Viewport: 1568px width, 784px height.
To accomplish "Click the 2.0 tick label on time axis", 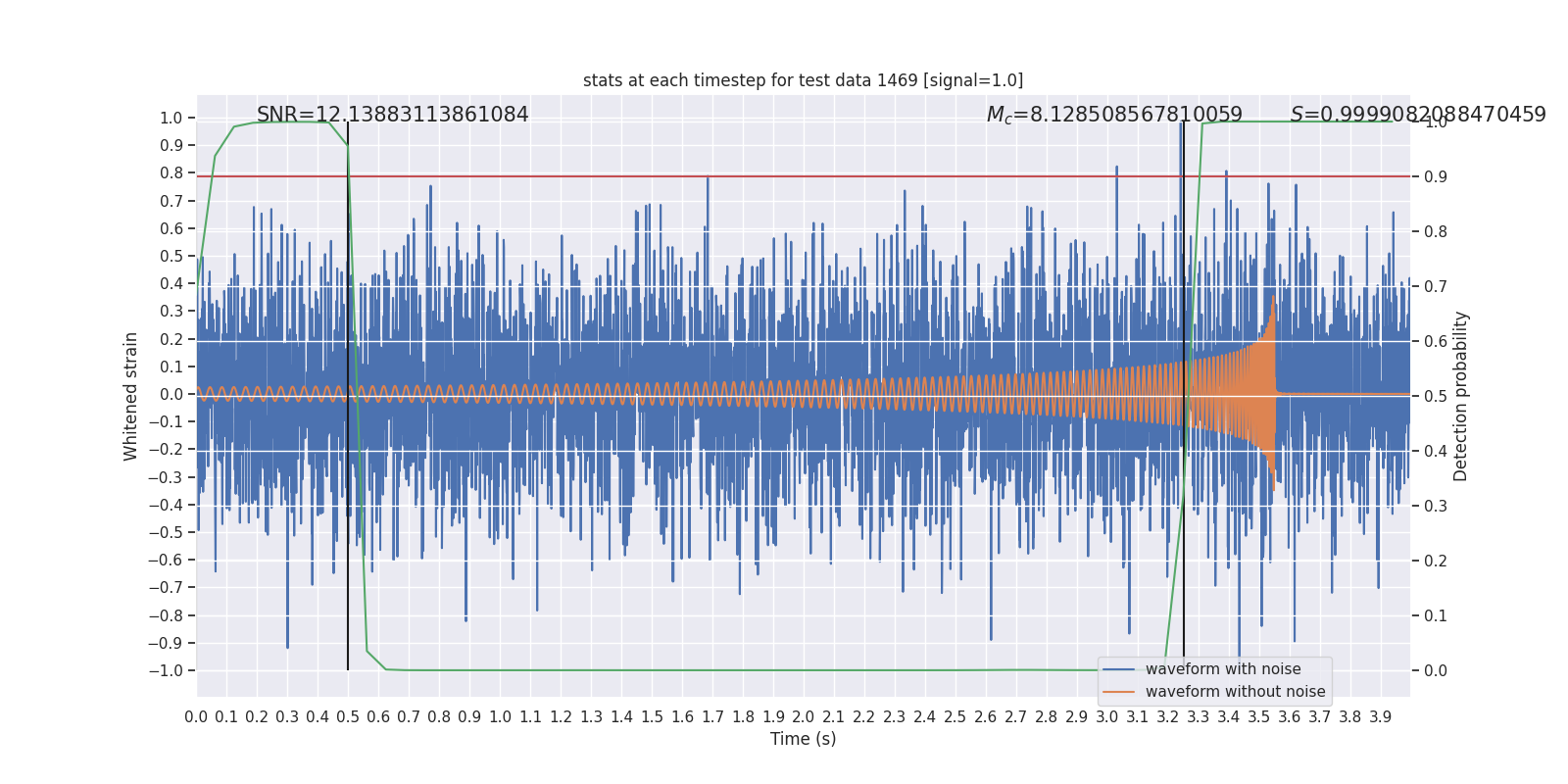I will click(x=804, y=717).
